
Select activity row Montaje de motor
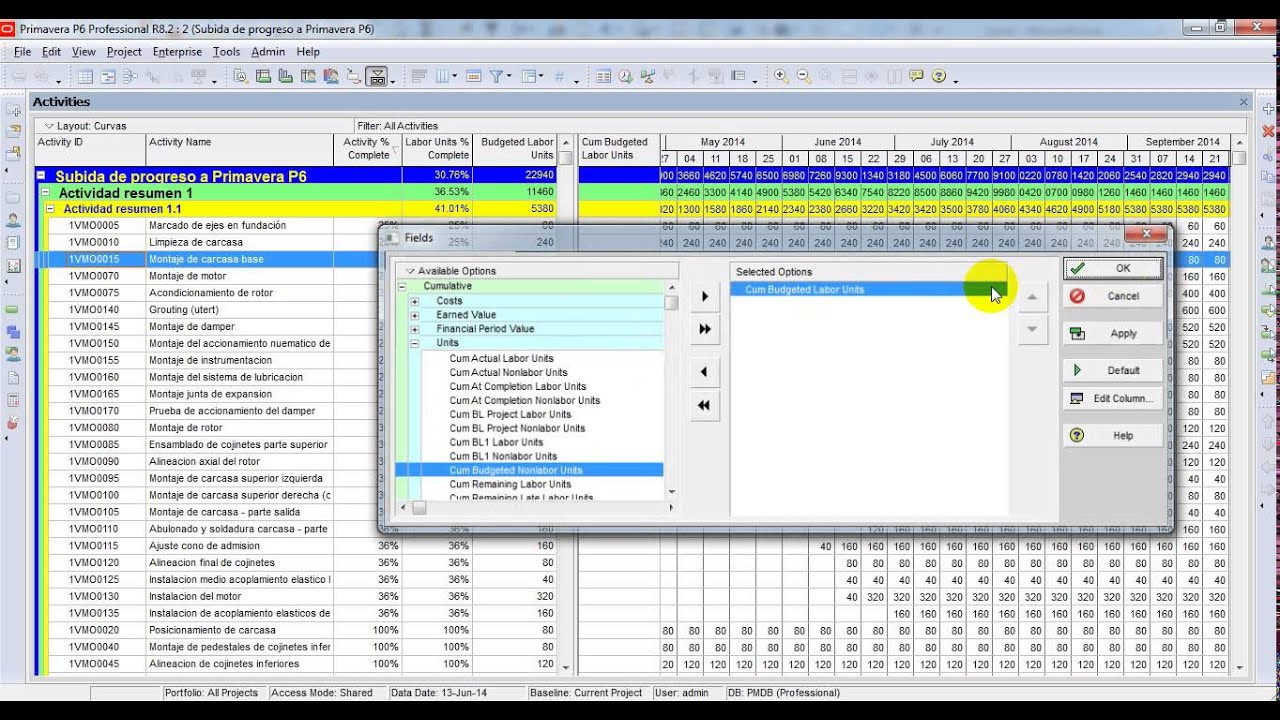[187, 276]
